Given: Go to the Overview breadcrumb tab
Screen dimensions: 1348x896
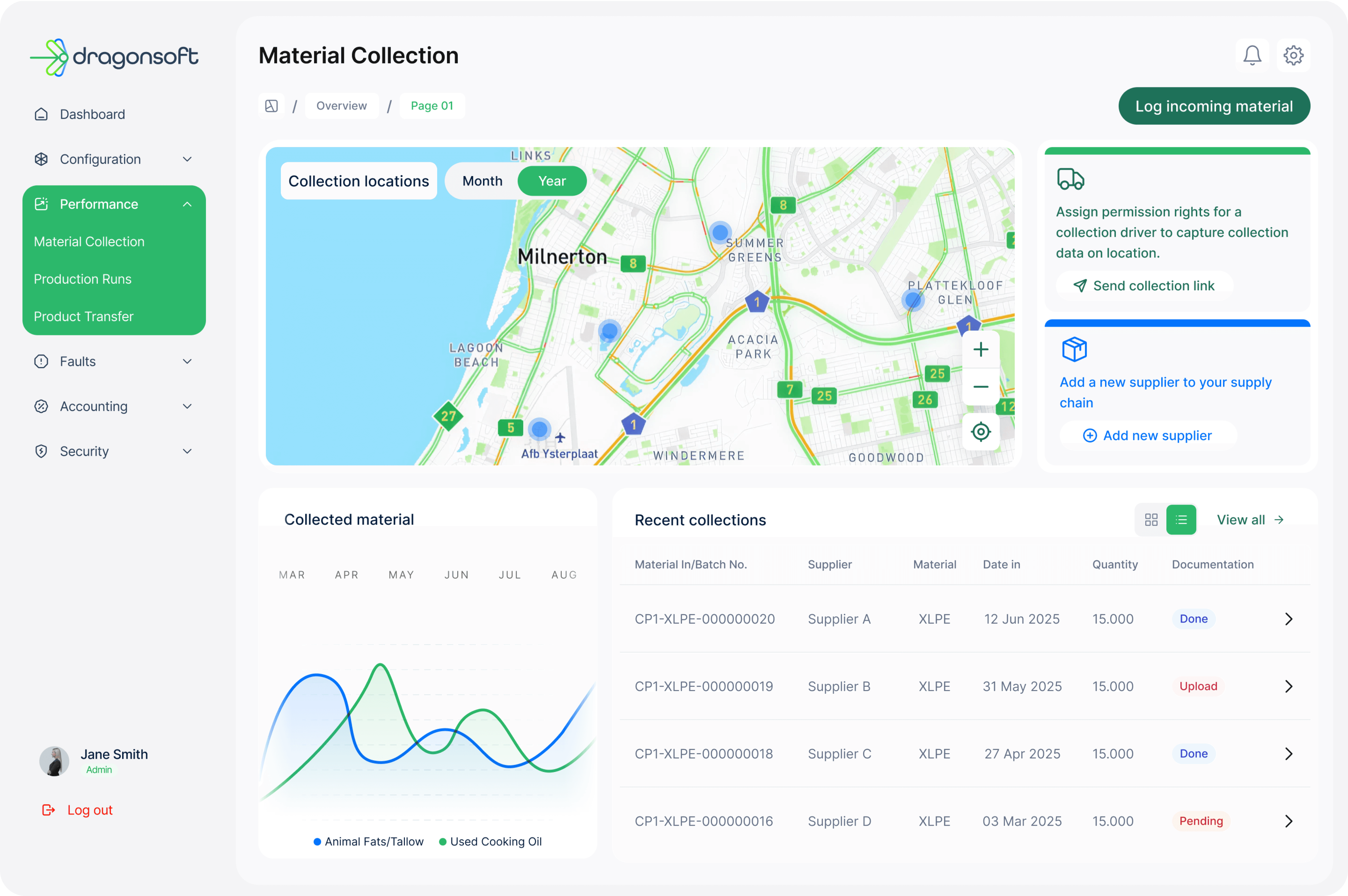Looking at the screenshot, I should click(342, 106).
